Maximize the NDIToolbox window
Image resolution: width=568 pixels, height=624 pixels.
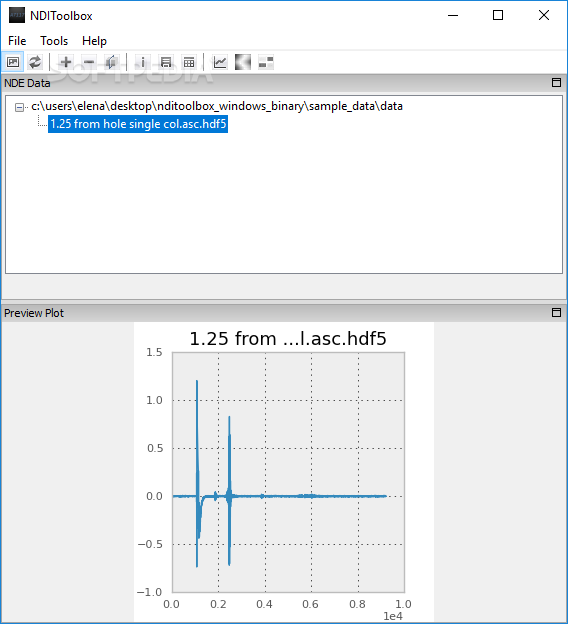click(x=498, y=16)
